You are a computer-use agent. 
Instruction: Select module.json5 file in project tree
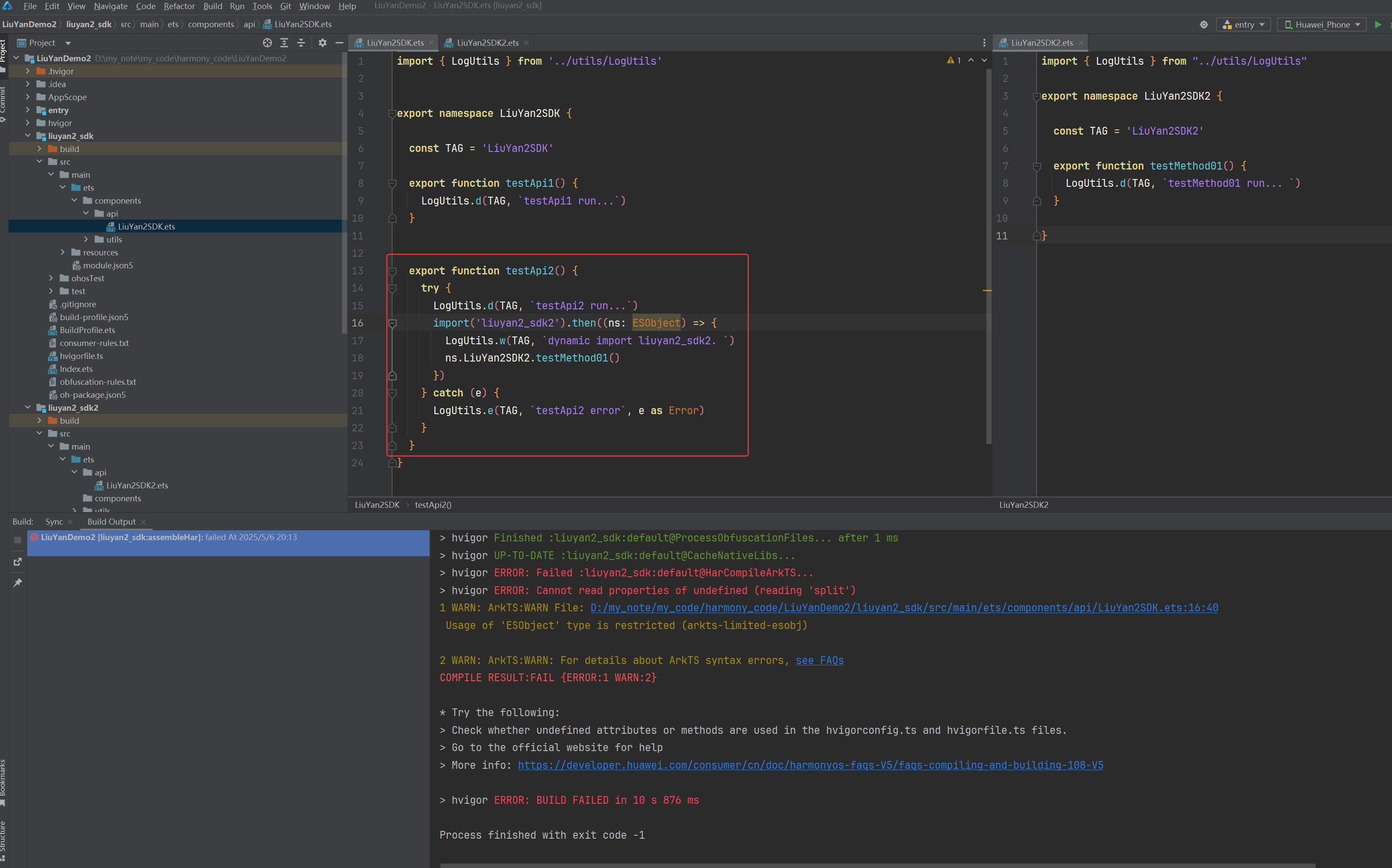(107, 266)
